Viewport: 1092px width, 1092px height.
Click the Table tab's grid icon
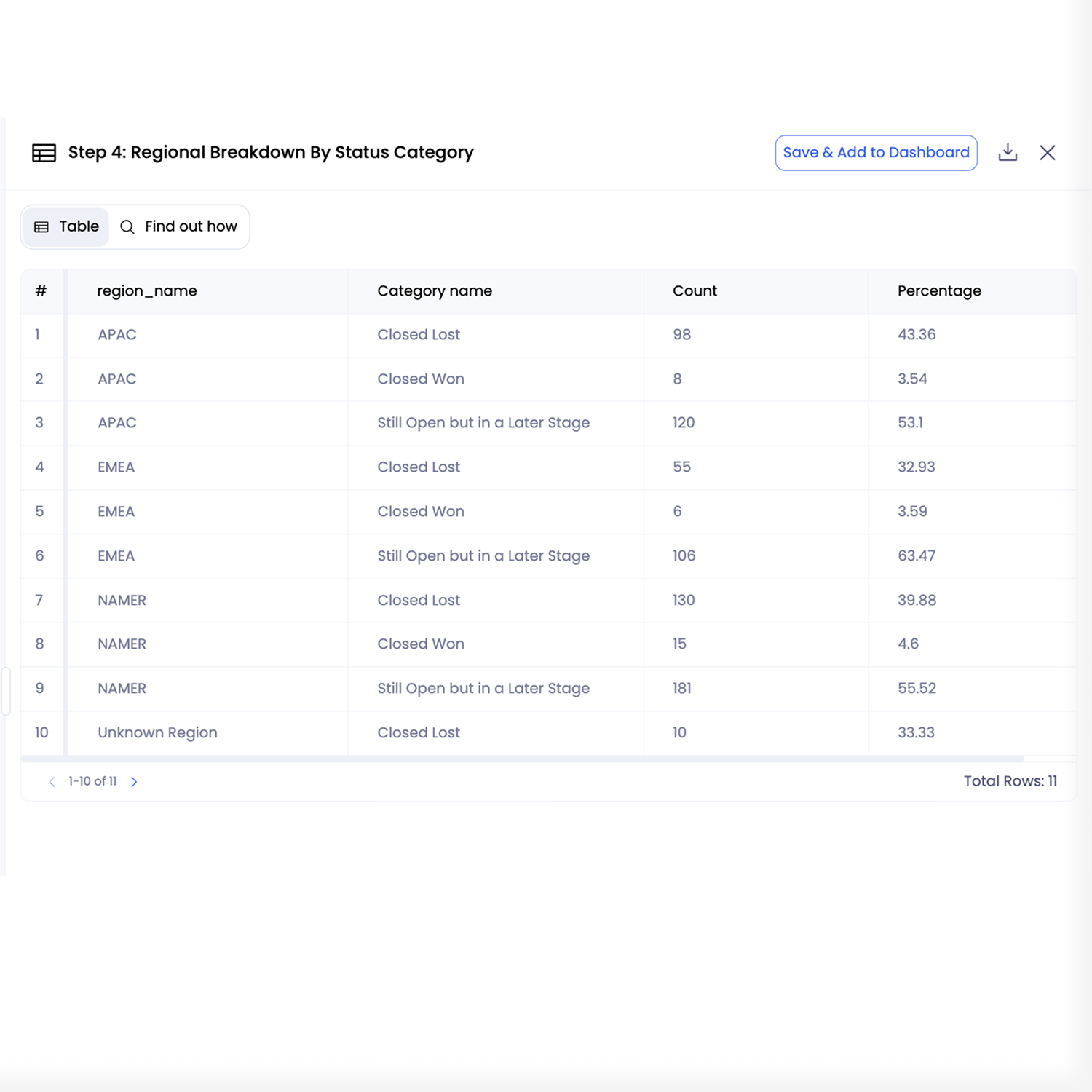click(x=41, y=227)
